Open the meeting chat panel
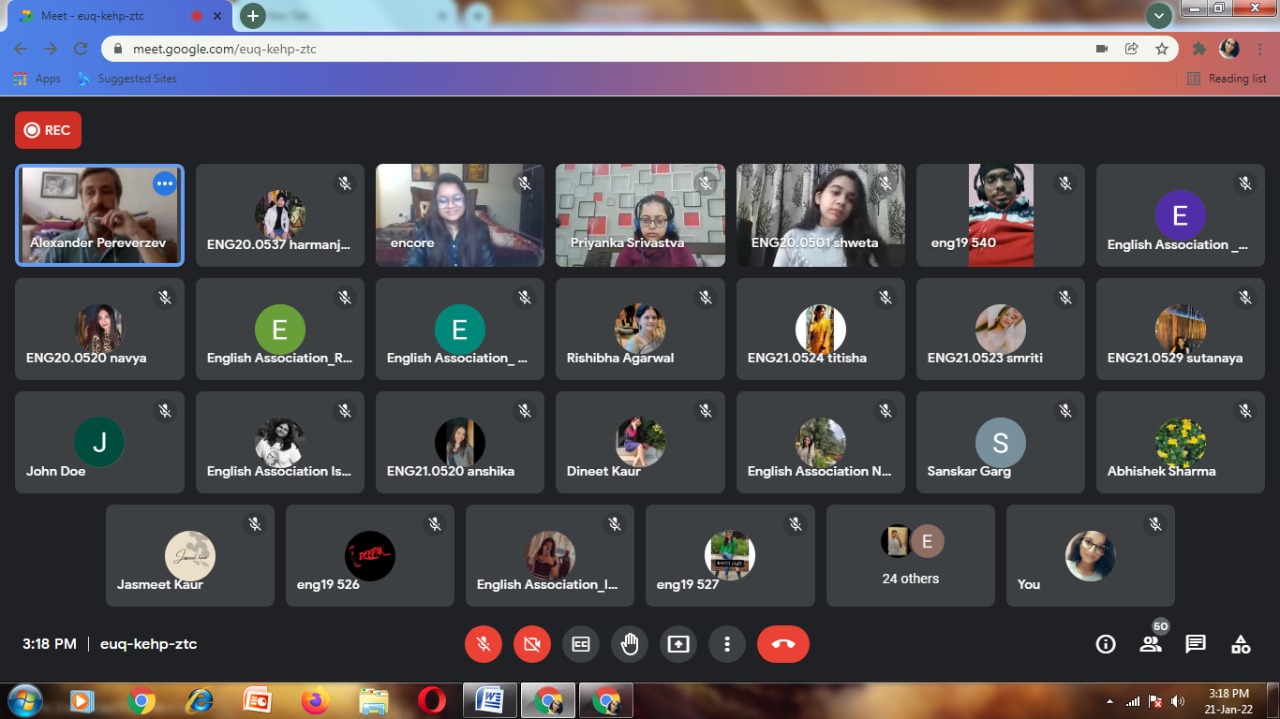Screen dimensions: 1280x719 tap(1195, 645)
